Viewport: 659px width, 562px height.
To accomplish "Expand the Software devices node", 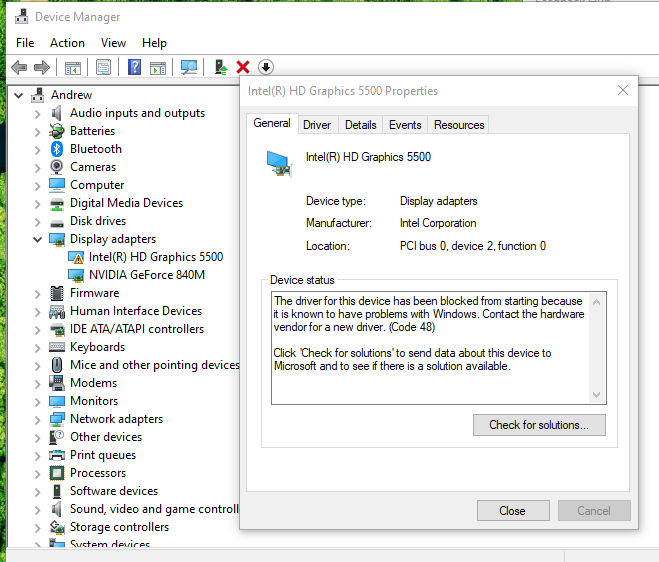I will pos(37,491).
